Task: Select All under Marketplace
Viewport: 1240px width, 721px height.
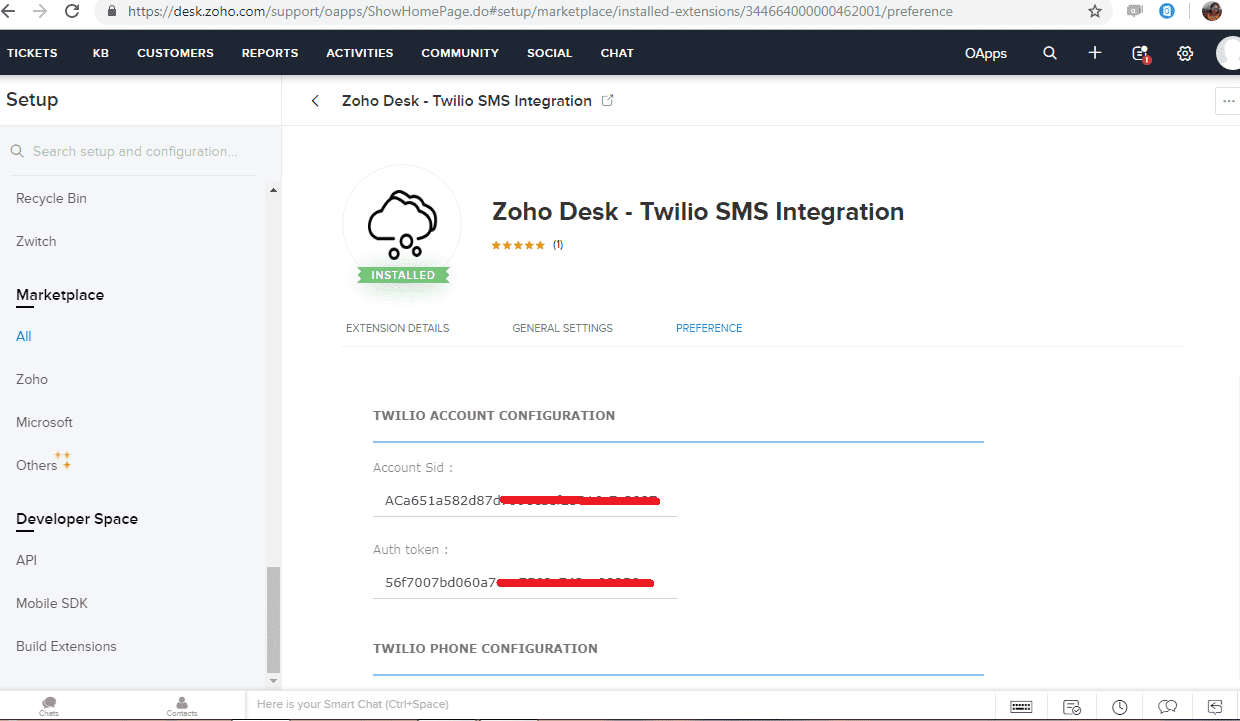Action: (24, 336)
